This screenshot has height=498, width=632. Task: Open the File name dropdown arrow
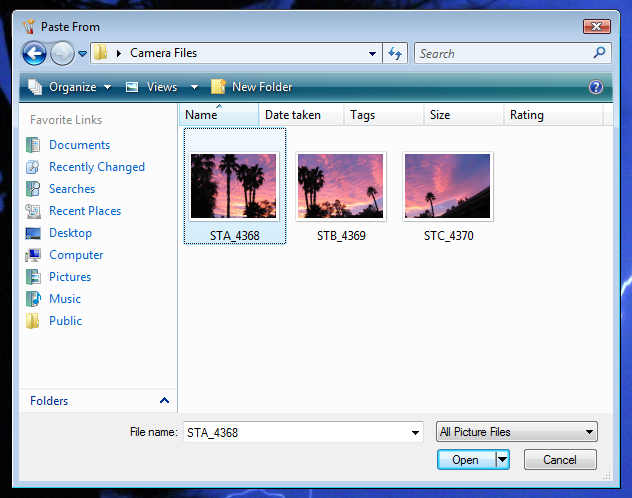[415, 433]
